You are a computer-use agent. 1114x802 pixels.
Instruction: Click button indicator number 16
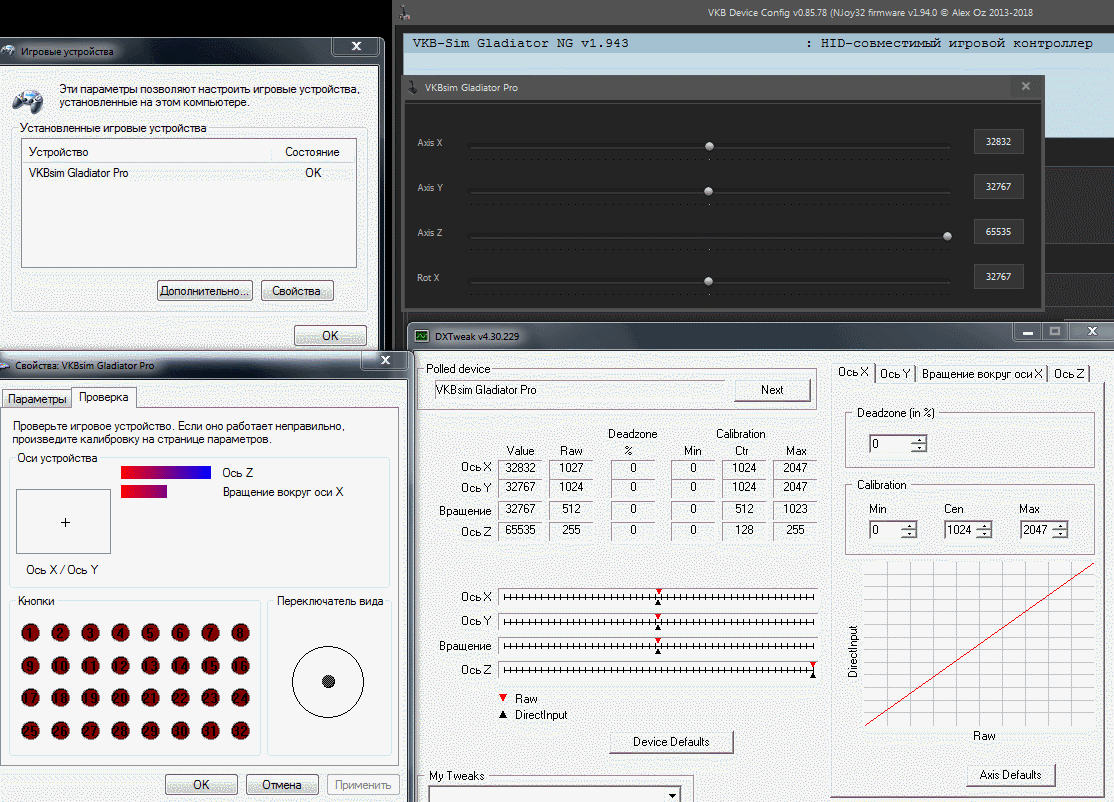coord(240,665)
